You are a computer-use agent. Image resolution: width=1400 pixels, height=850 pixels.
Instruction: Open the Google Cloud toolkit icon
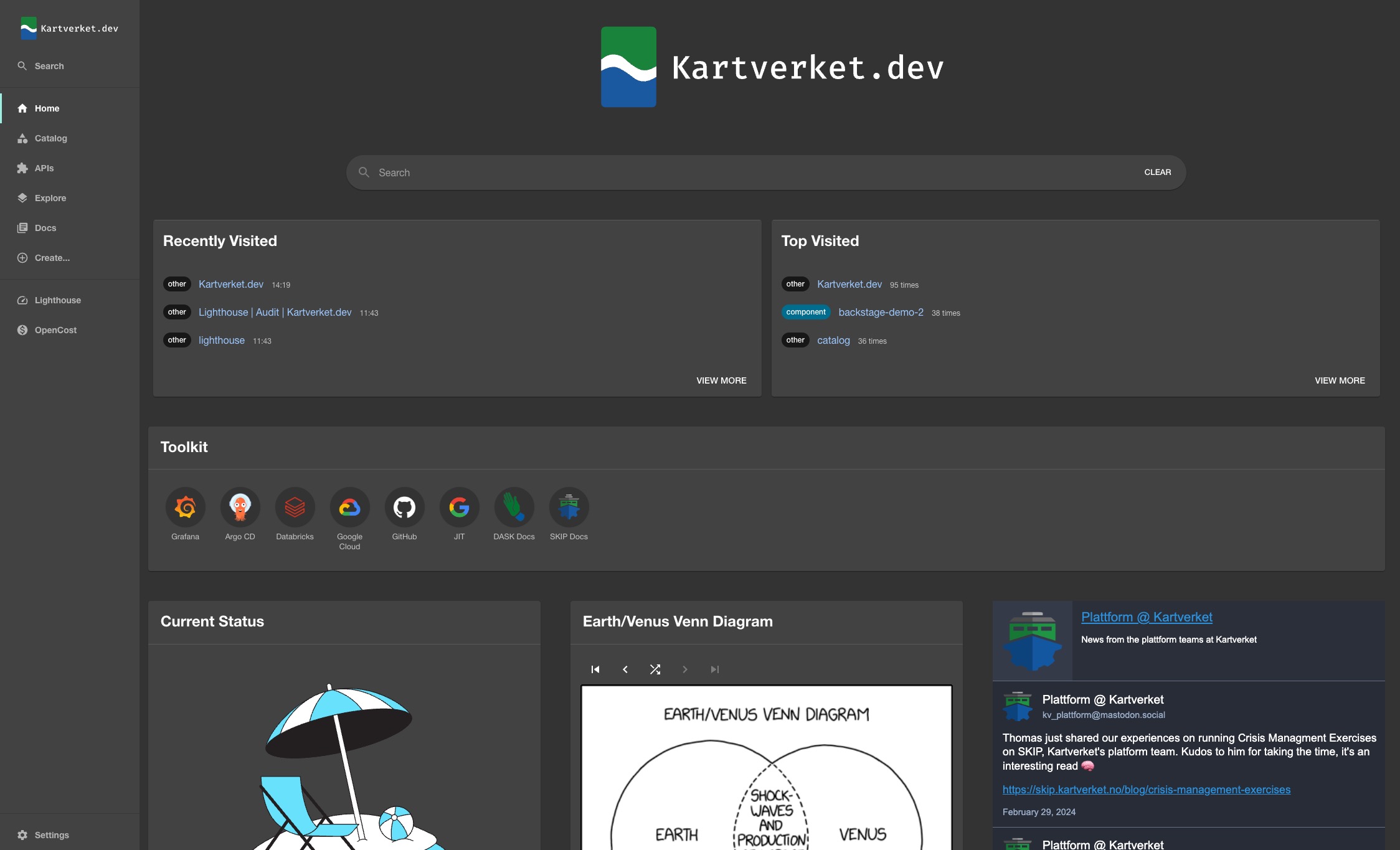[x=349, y=507]
